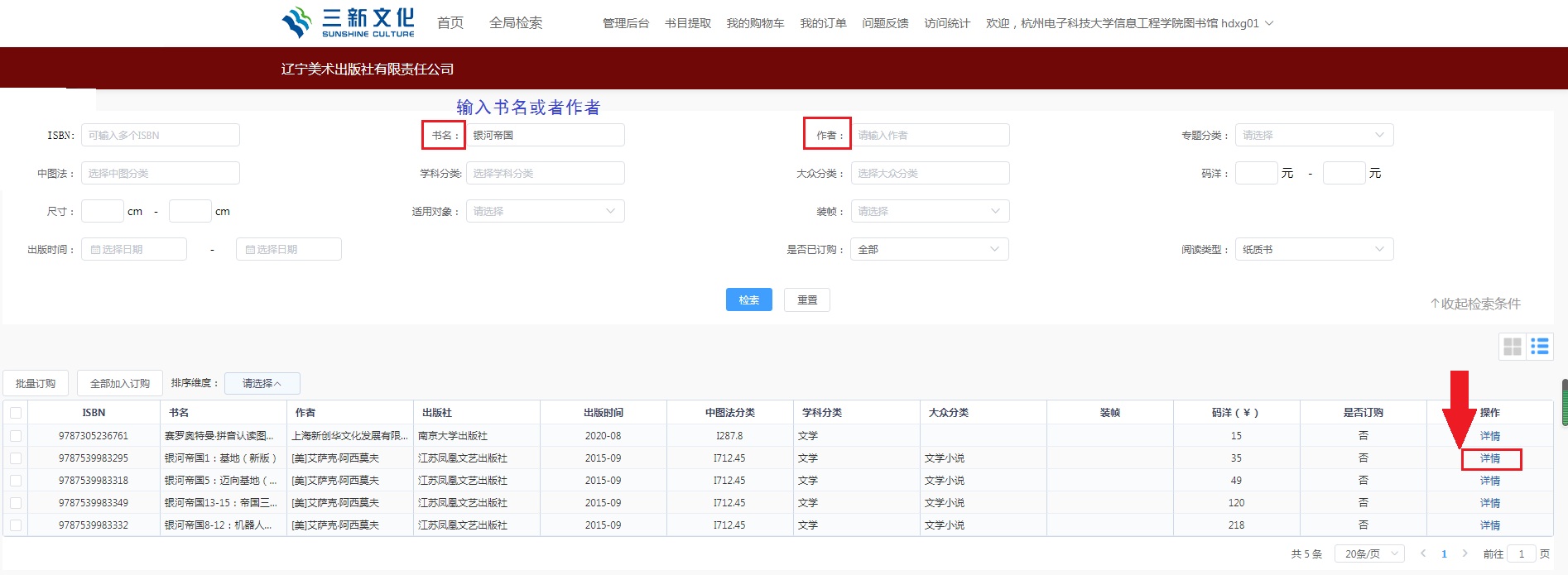Expand the 专题分类 dropdown

[1314, 135]
